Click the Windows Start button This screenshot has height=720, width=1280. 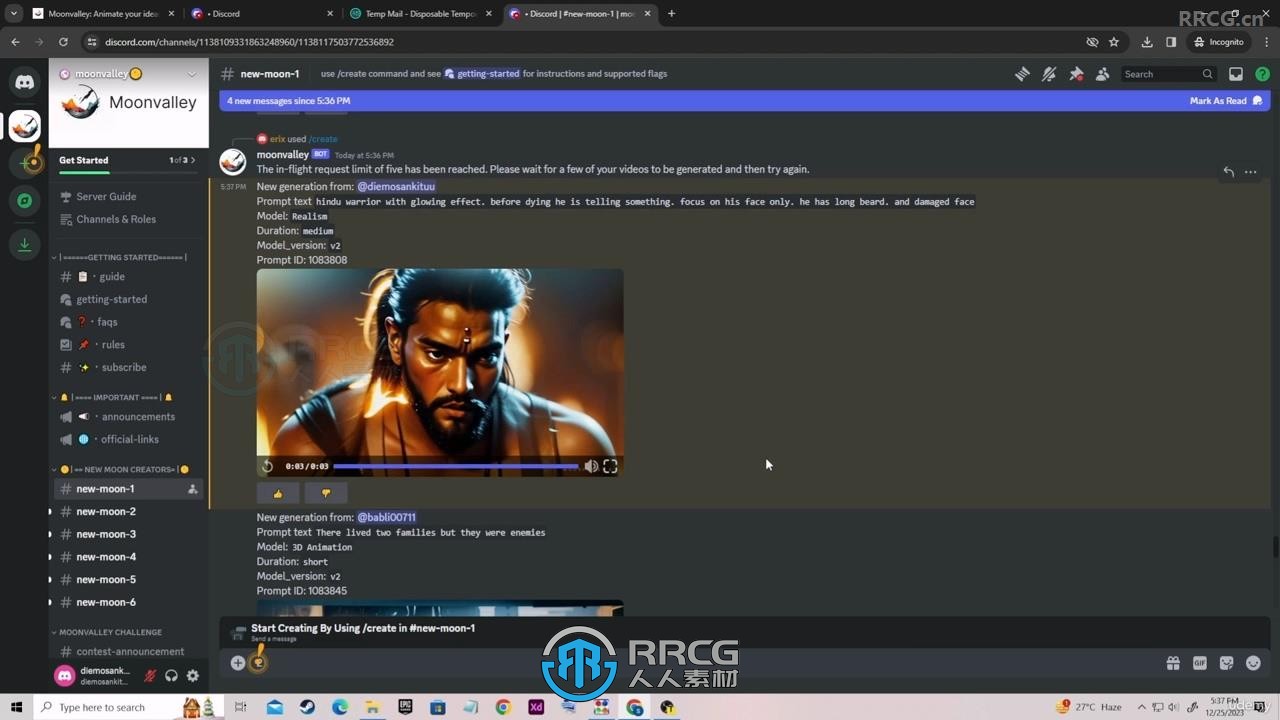16,707
